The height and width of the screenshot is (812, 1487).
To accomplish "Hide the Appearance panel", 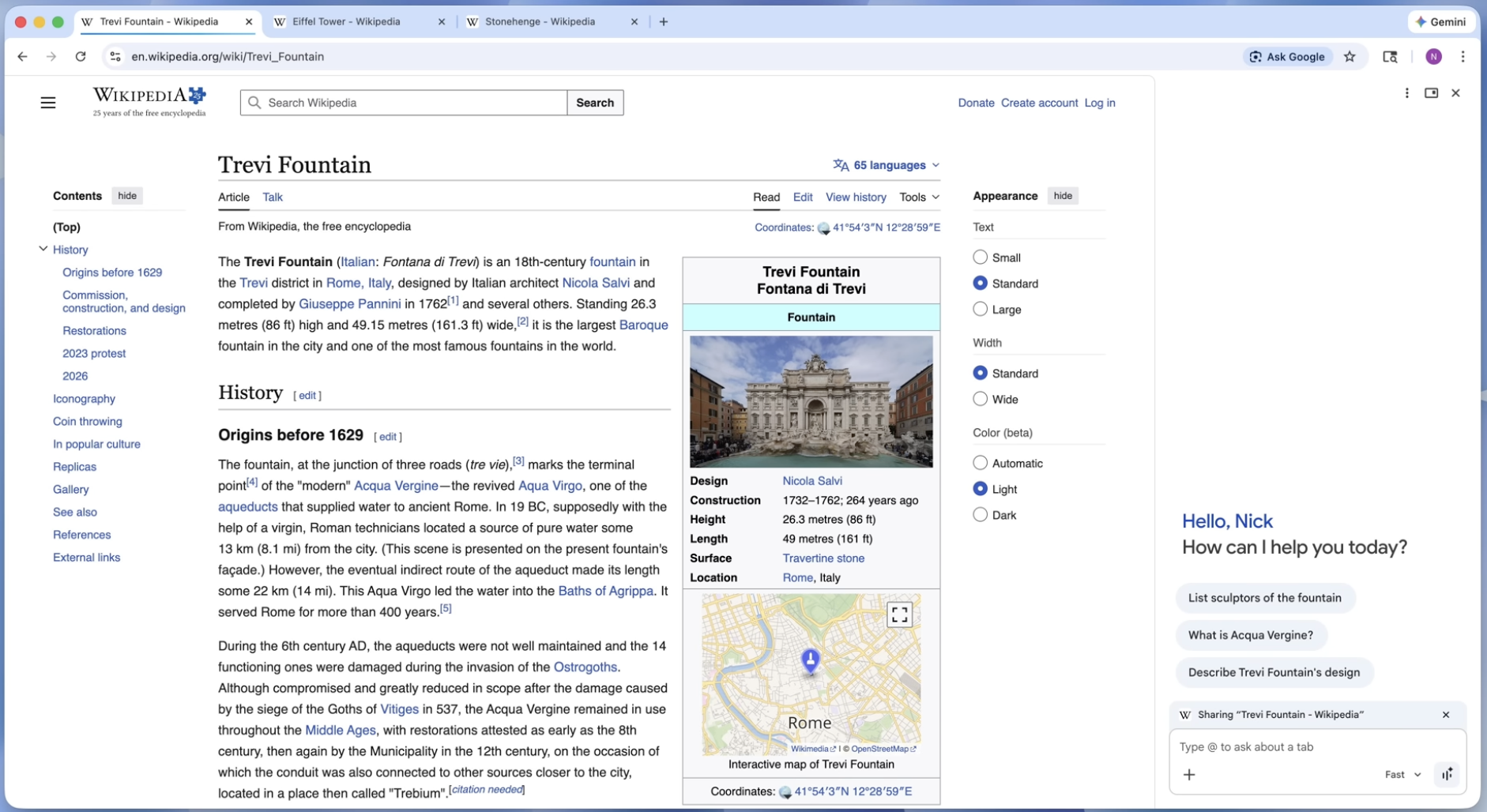I will coord(1063,196).
